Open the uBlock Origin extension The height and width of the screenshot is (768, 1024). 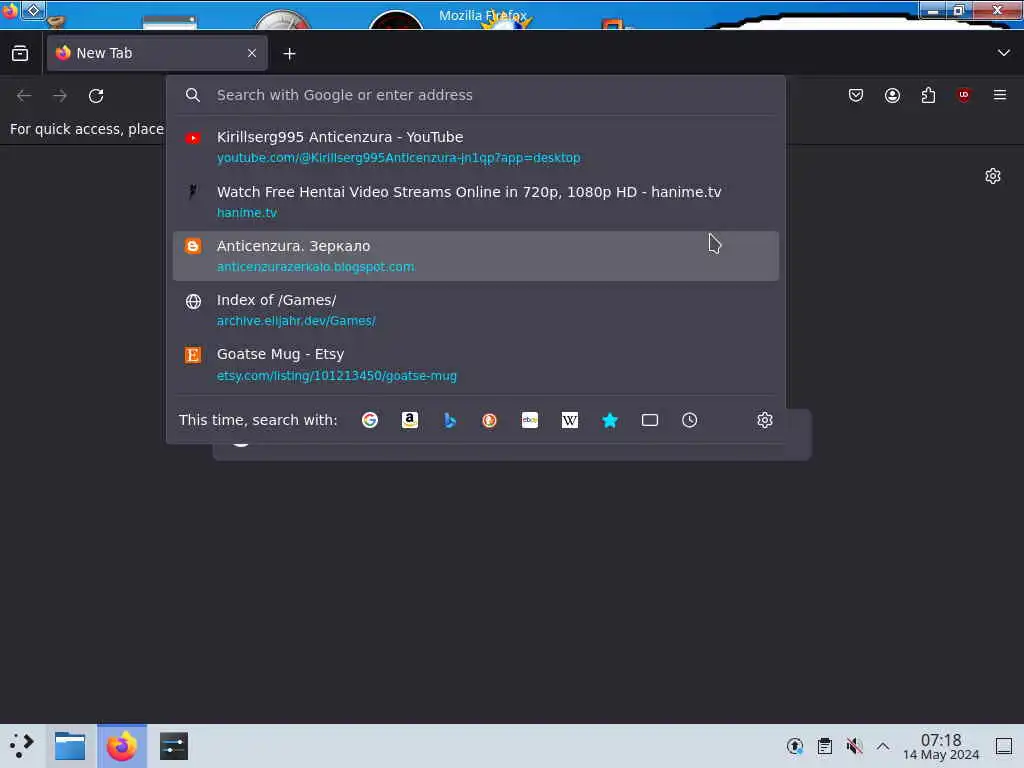964,95
